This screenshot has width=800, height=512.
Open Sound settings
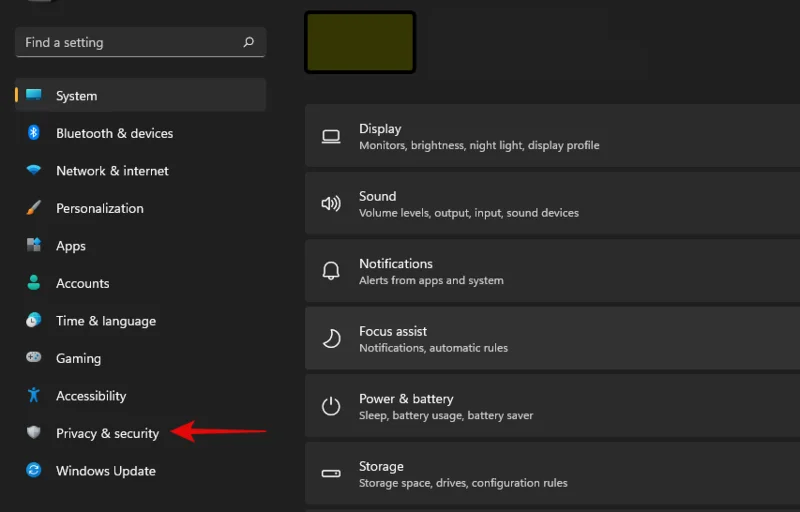pos(550,204)
